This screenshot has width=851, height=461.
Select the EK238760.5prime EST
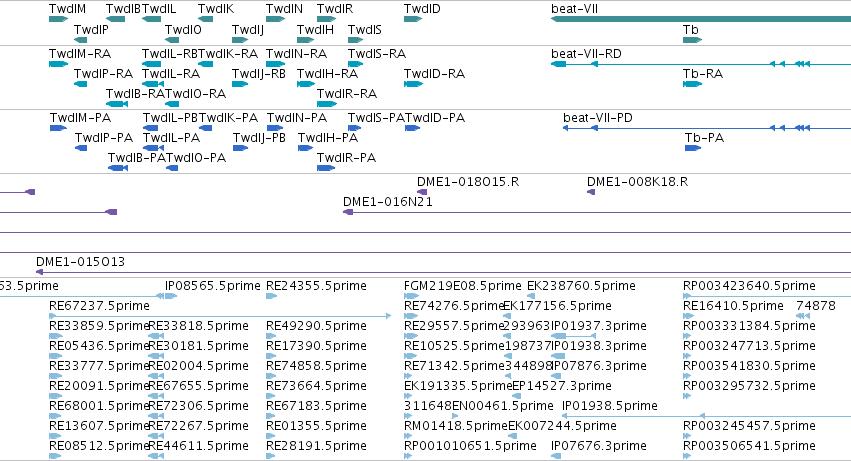tap(531, 296)
